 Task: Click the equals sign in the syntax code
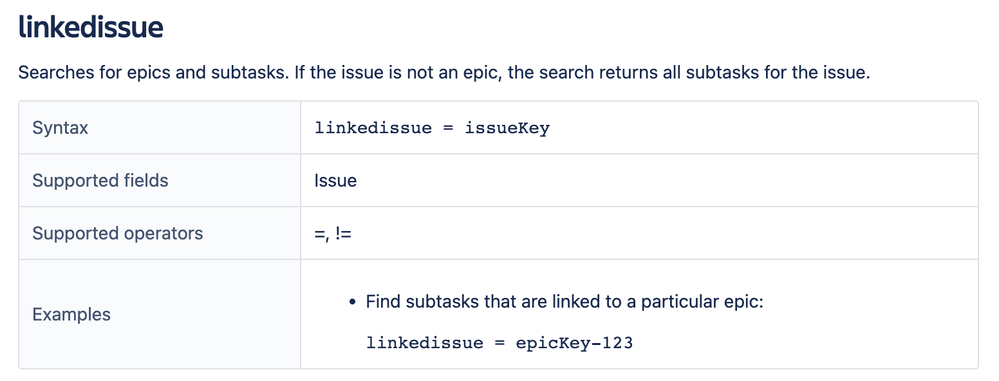pyautogui.click(x=449, y=129)
